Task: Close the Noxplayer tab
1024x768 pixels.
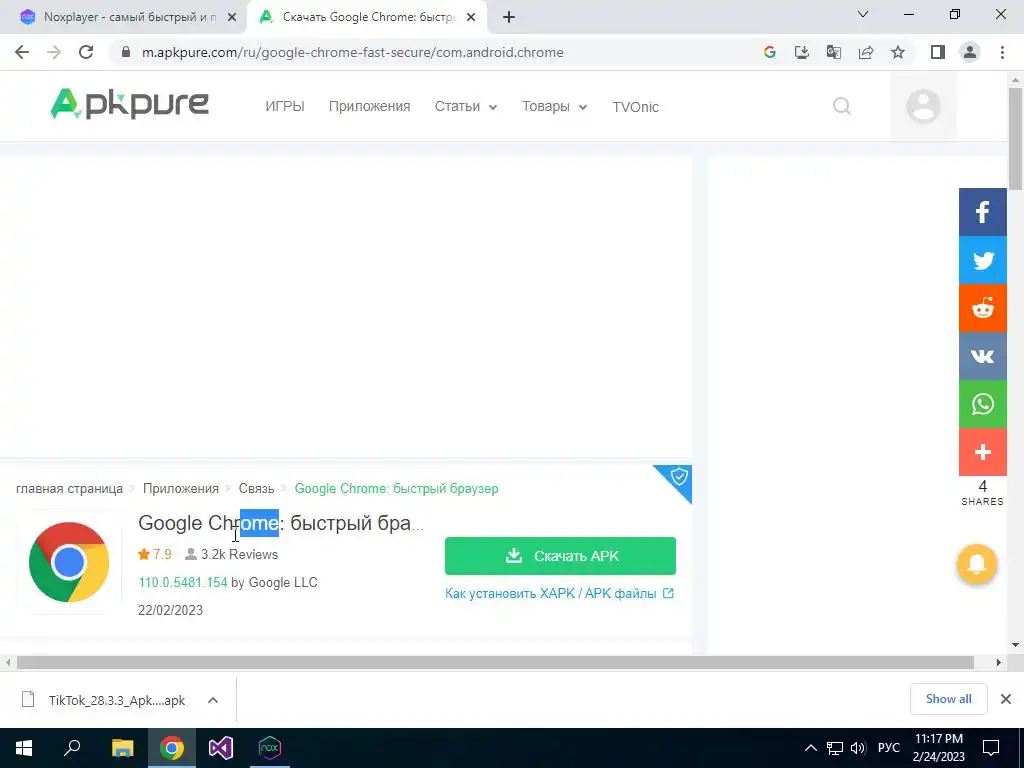Action: [232, 17]
